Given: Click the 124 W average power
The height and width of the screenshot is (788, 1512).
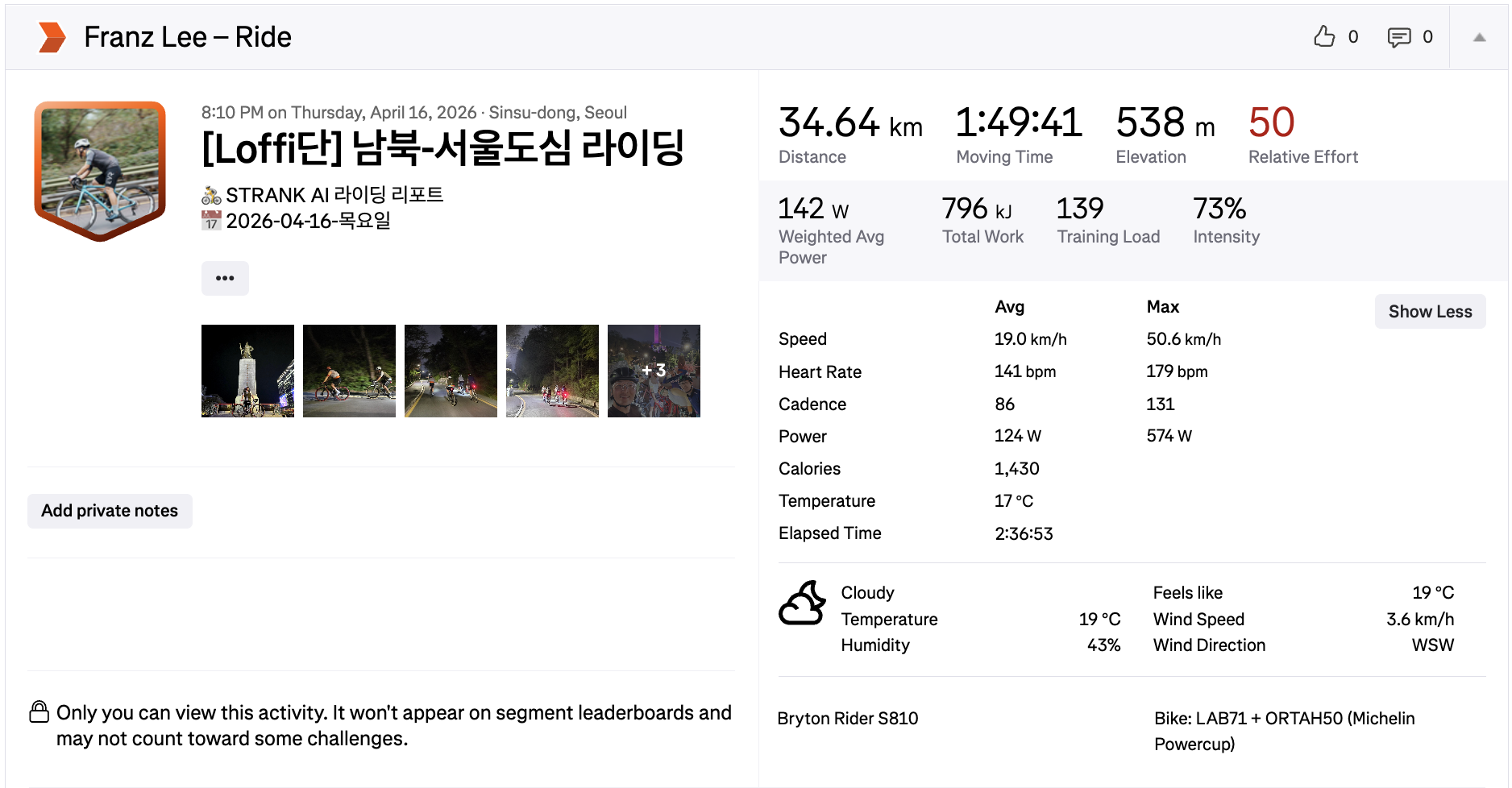Looking at the screenshot, I should pyautogui.click(x=1018, y=436).
